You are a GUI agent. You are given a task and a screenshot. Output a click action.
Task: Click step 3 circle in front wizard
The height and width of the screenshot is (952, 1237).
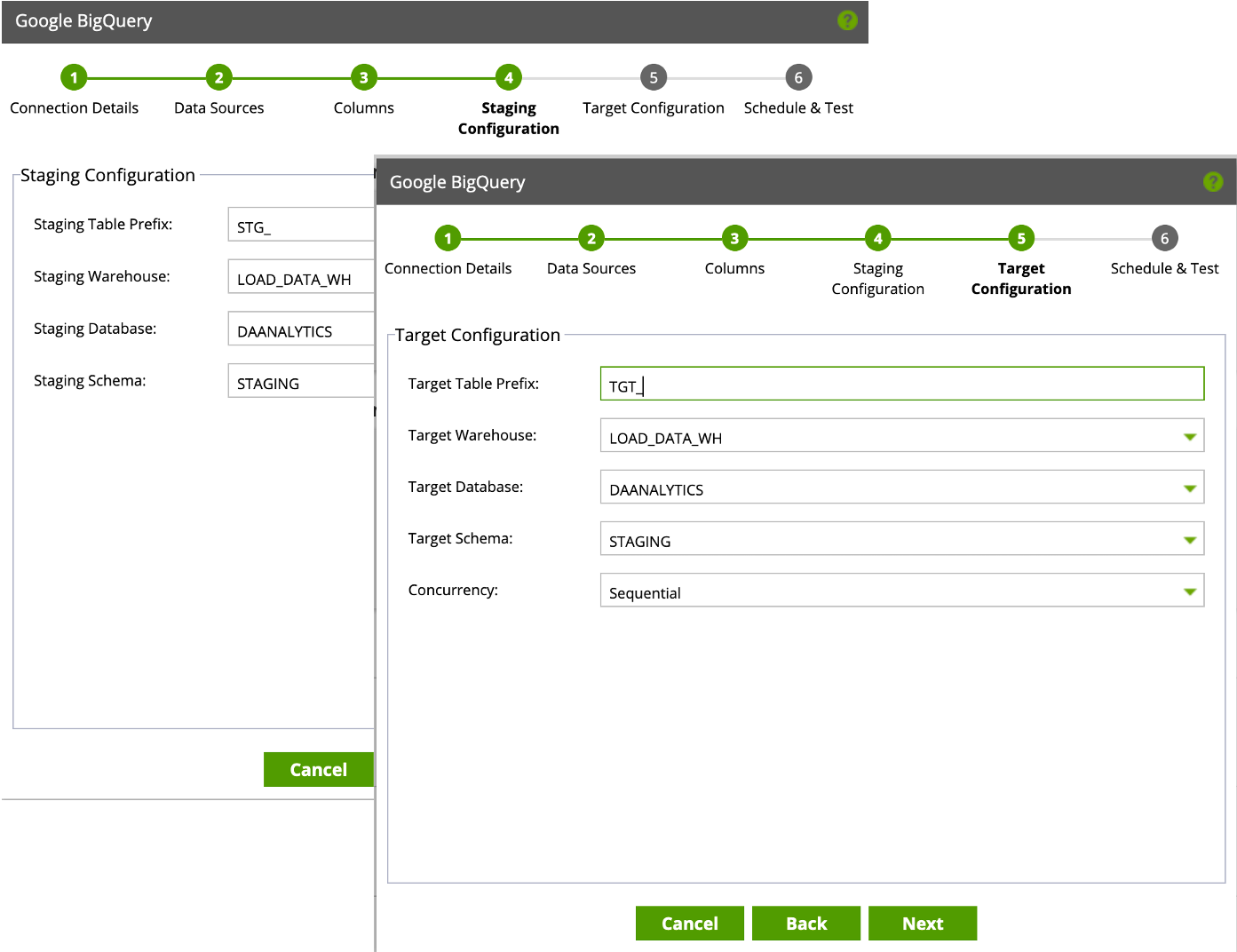[x=734, y=238]
